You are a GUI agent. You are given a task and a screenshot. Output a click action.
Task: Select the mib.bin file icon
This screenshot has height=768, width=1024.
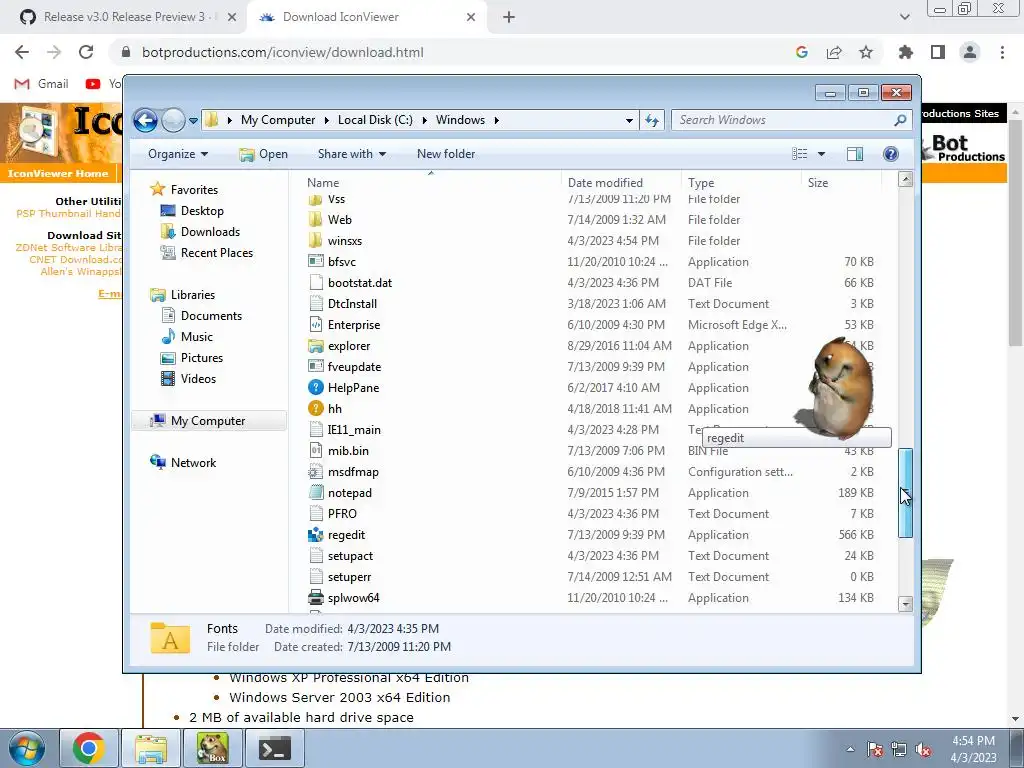(x=315, y=451)
